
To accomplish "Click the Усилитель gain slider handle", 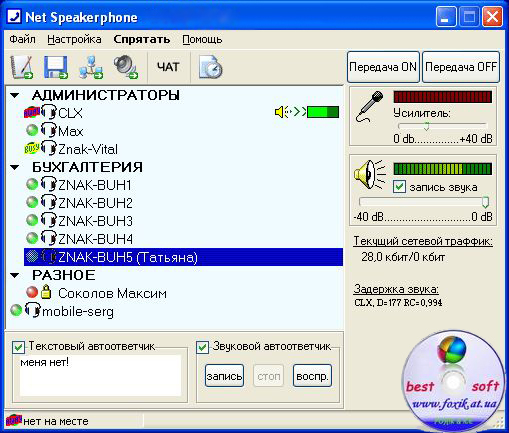I will click(x=426, y=126).
